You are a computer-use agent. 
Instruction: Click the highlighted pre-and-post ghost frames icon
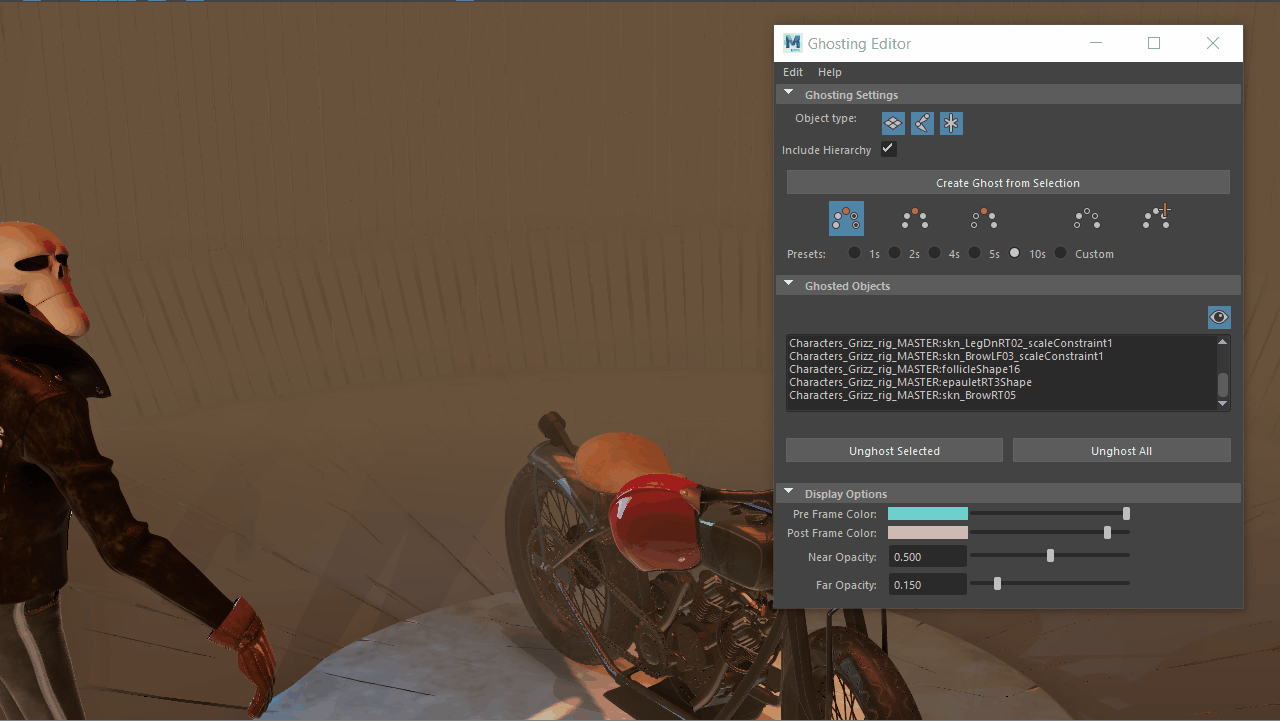pos(846,218)
